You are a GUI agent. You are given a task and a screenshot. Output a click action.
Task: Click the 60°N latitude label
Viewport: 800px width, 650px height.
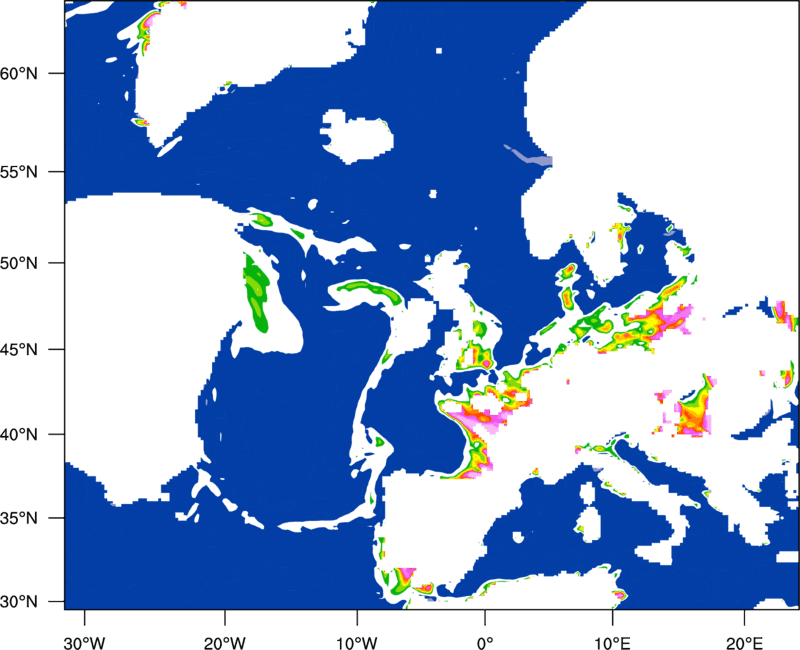point(19,73)
